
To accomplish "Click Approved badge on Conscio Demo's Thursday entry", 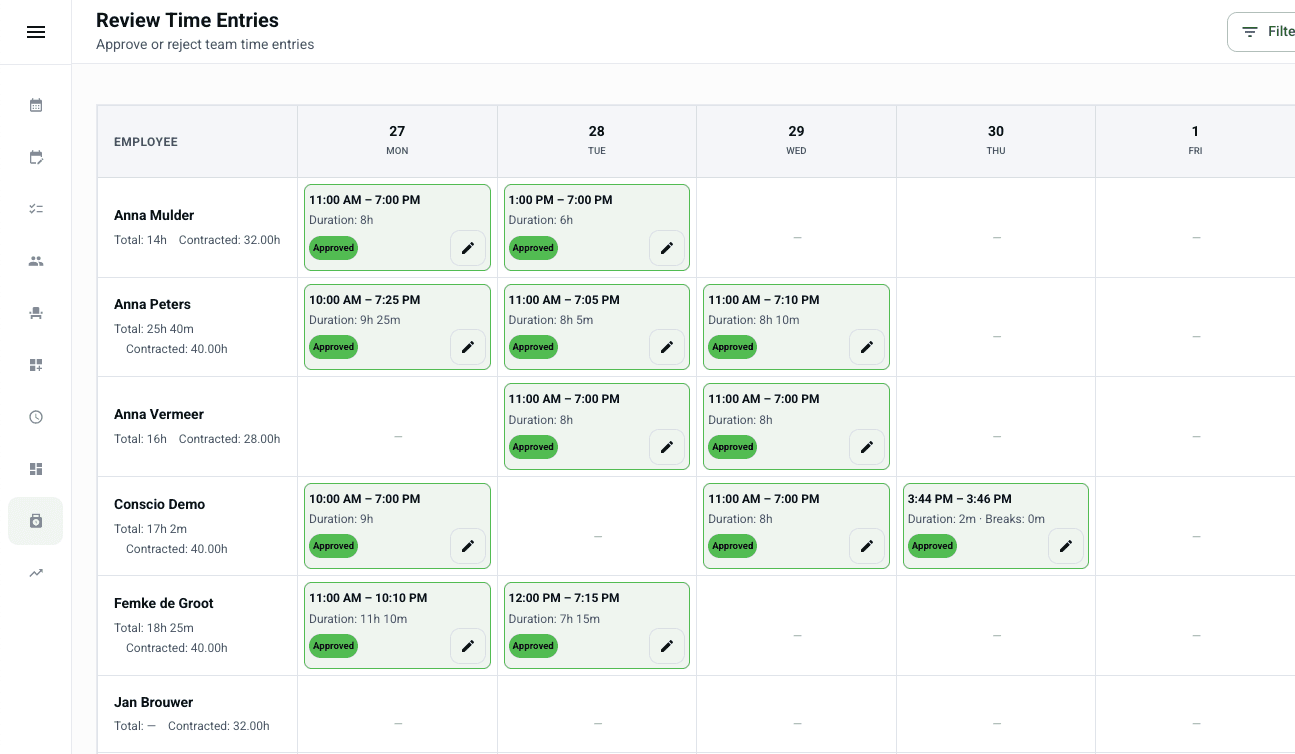I will [932, 546].
